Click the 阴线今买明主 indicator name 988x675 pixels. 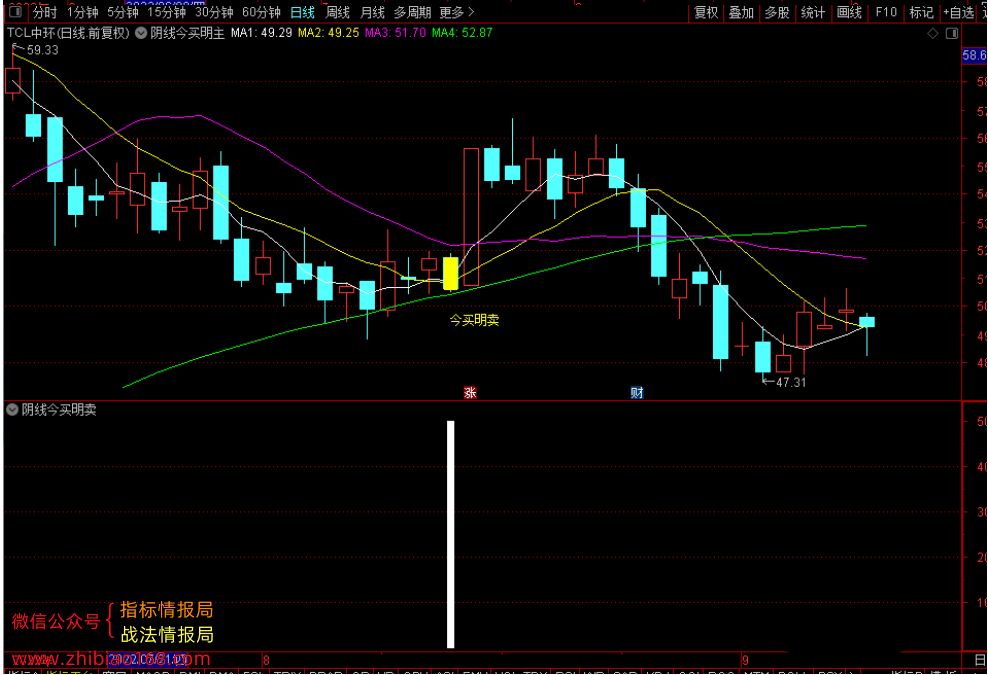(187, 33)
